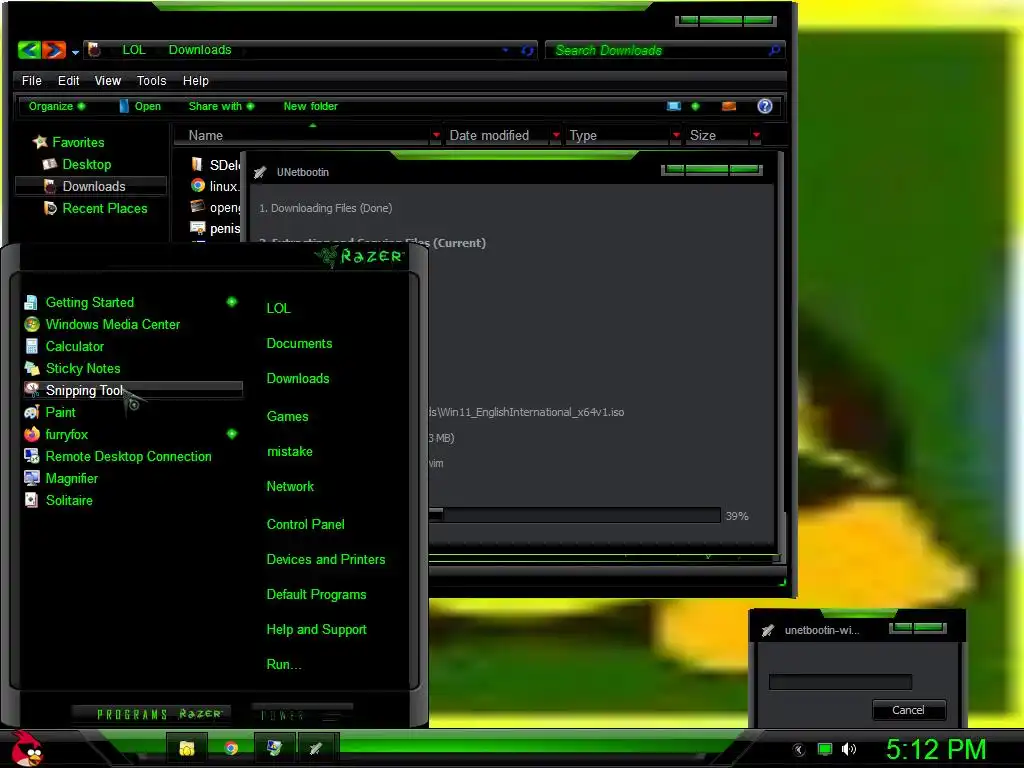Open Downloads from Start menu right pane
Image resolution: width=1024 pixels, height=768 pixels.
pos(298,379)
